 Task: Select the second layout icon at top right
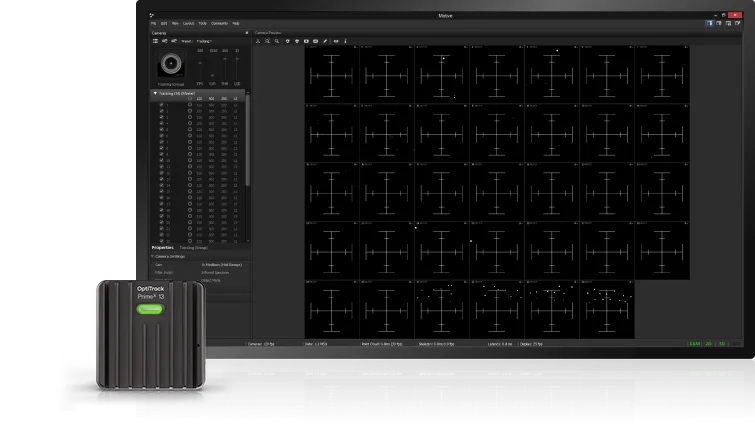[x=719, y=23]
